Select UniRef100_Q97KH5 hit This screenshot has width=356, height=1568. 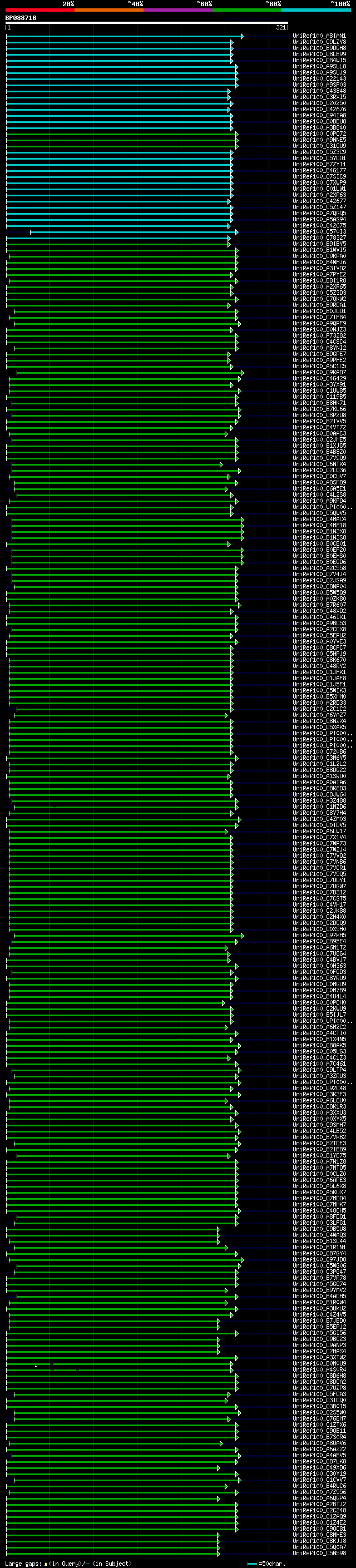pyautogui.click(x=319, y=936)
